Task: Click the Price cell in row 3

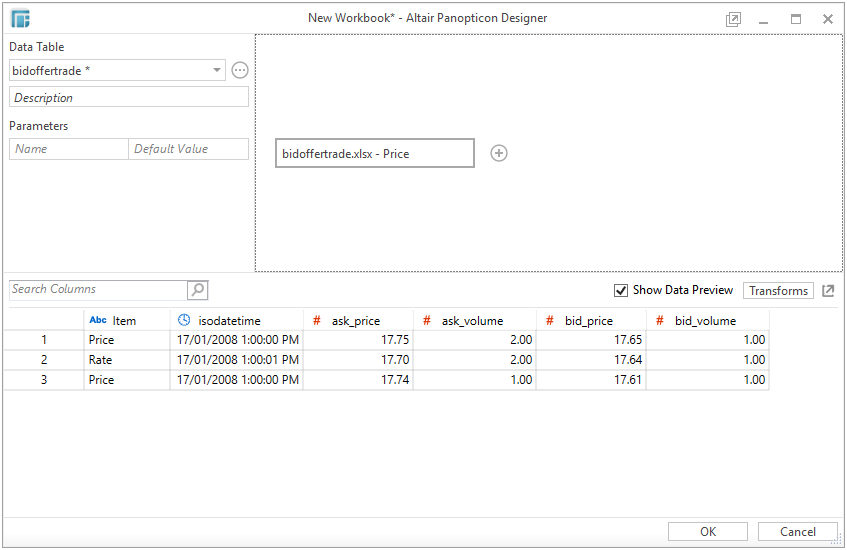Action: [x=127, y=380]
